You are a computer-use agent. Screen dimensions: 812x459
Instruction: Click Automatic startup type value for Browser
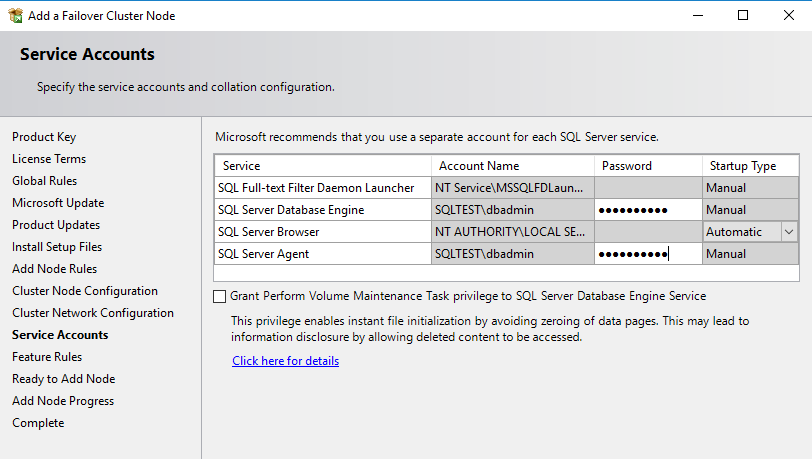tap(742, 232)
